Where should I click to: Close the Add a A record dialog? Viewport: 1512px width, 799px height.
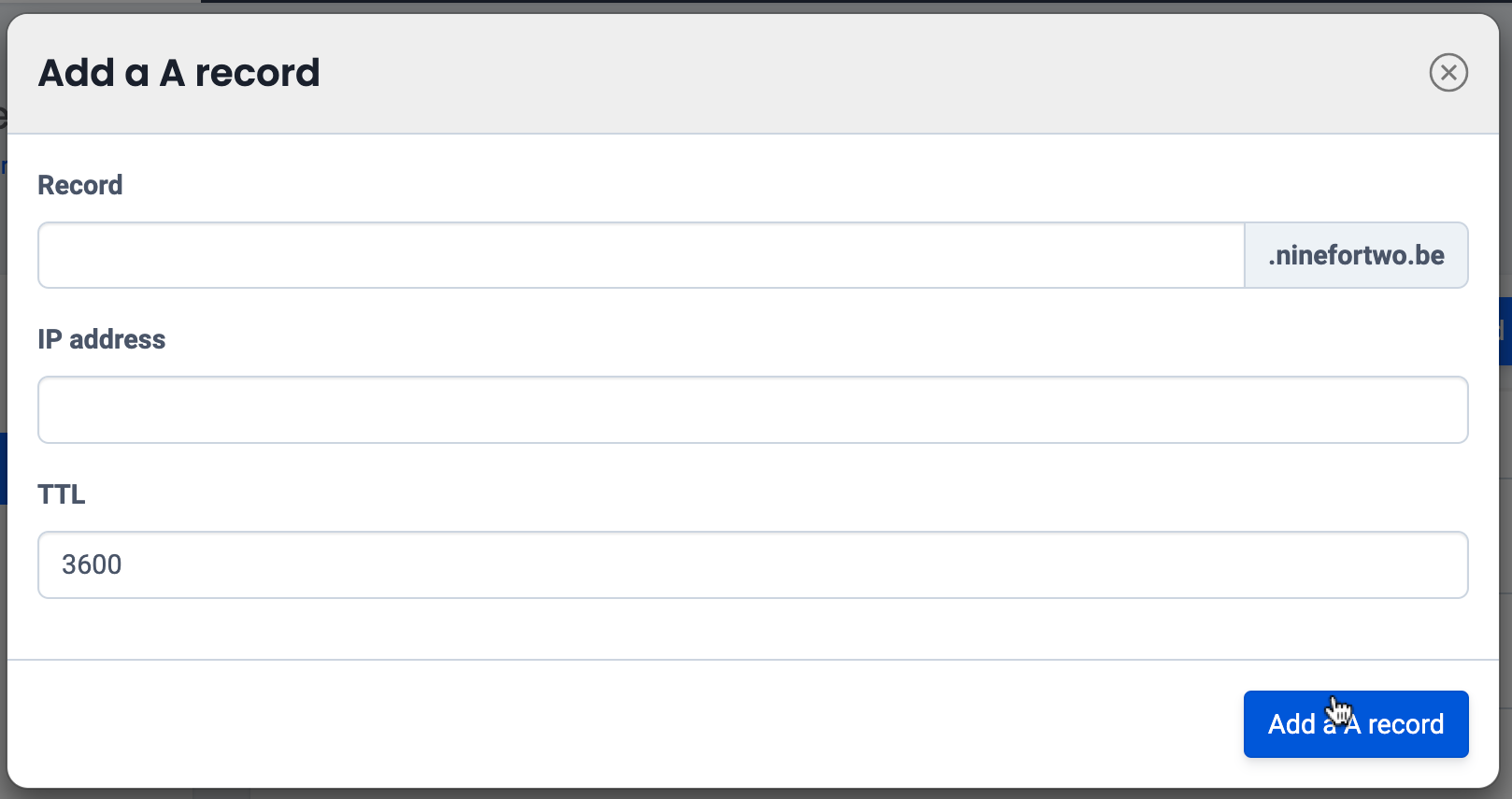[x=1448, y=73]
